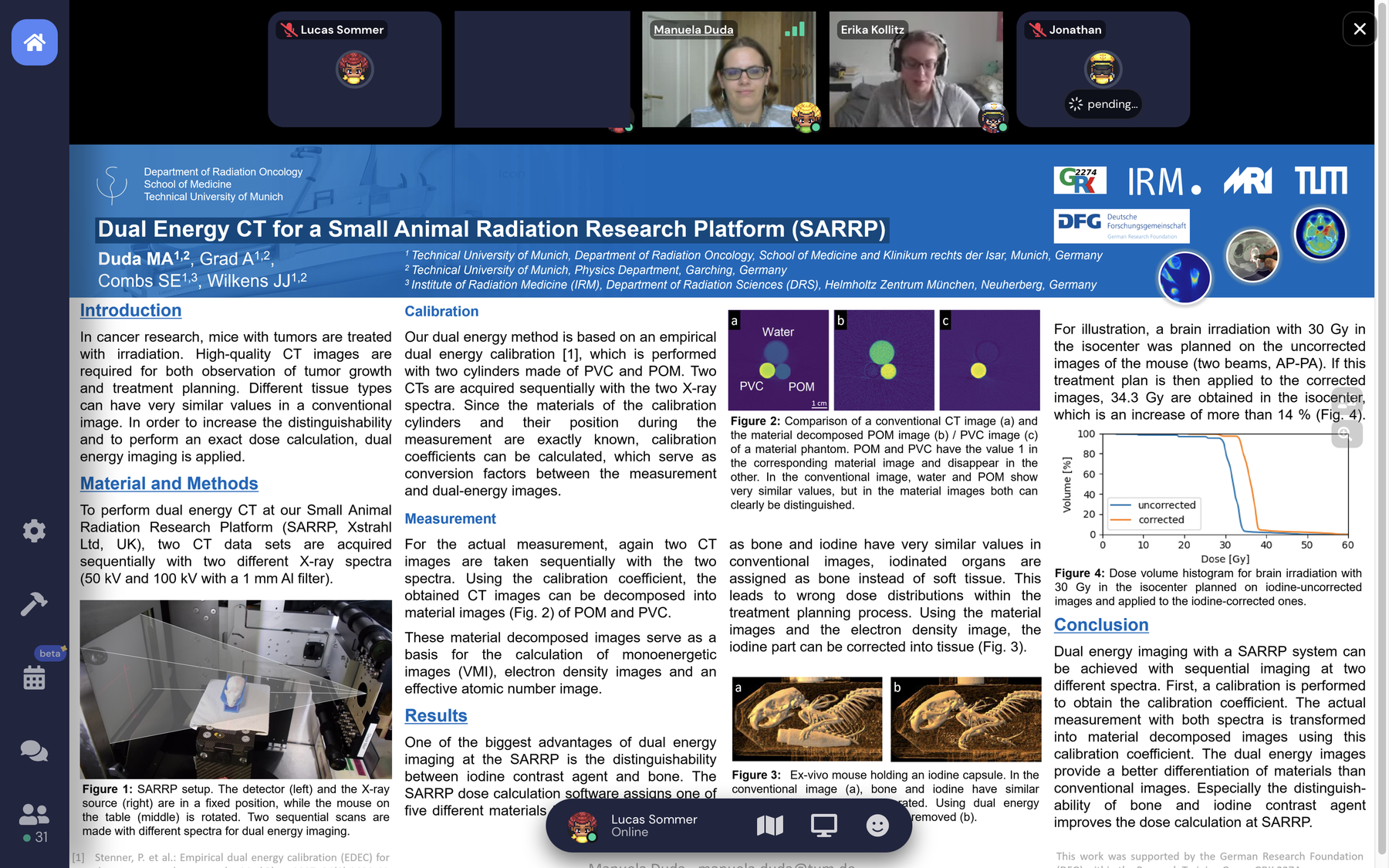Click the Conclusion heading link

coord(1101,625)
